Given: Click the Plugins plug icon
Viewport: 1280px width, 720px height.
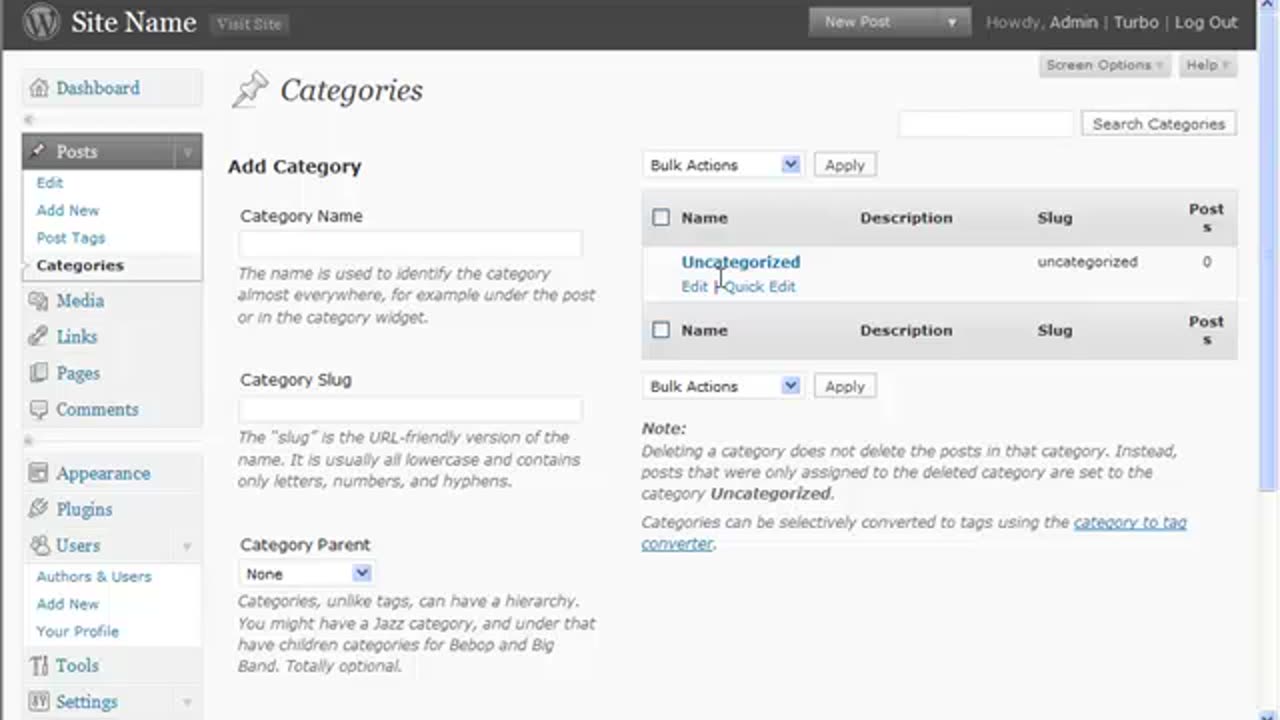Looking at the screenshot, I should click(39, 509).
